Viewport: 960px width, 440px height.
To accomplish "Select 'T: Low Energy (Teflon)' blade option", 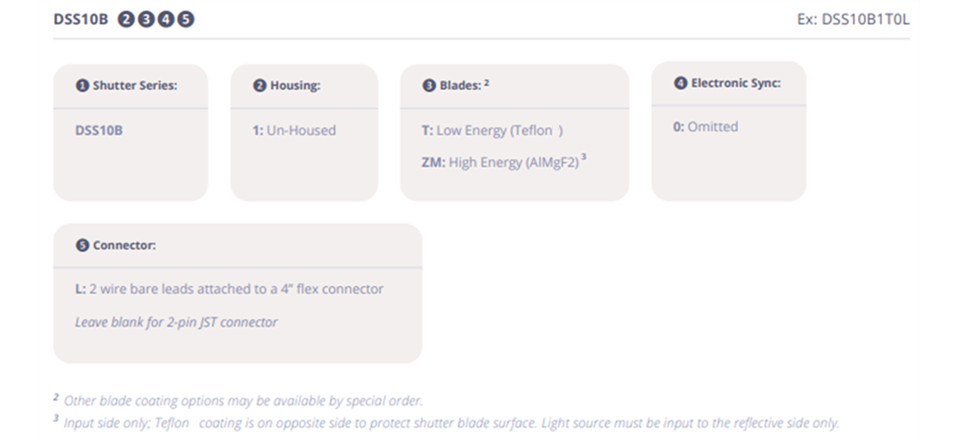I will pos(492,130).
